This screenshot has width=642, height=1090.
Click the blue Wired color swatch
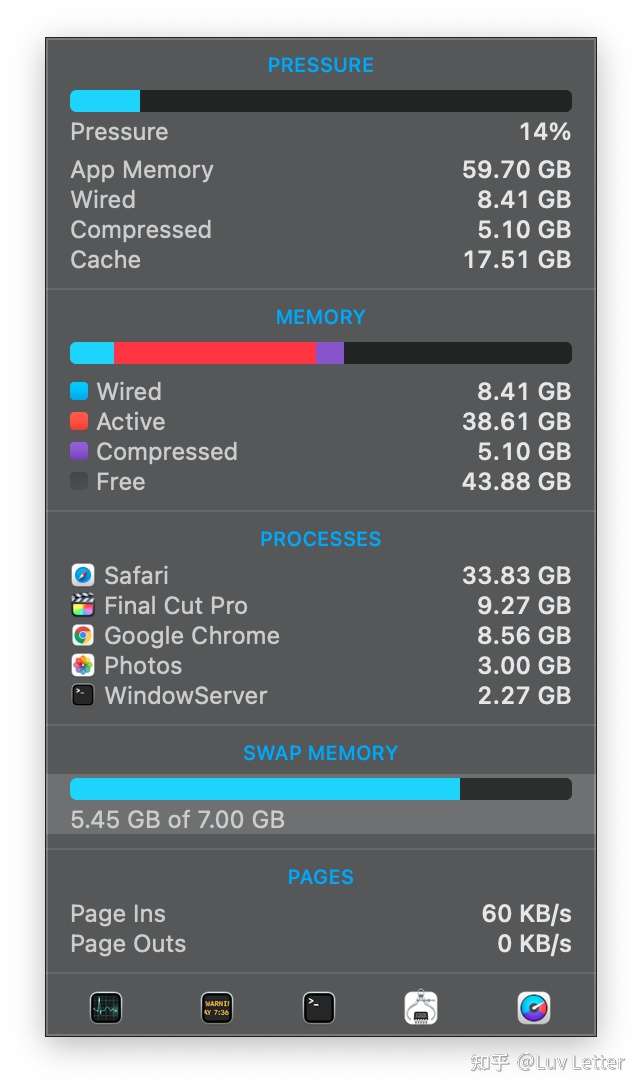[x=79, y=391]
